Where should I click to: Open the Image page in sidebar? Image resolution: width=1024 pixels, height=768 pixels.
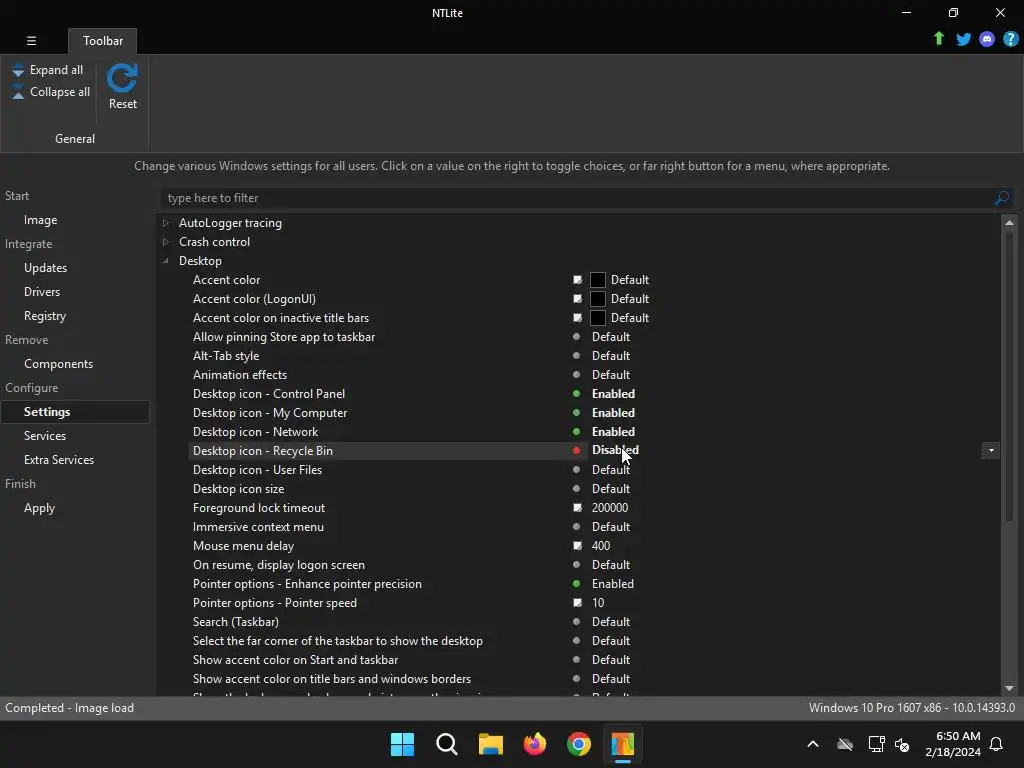pos(40,220)
